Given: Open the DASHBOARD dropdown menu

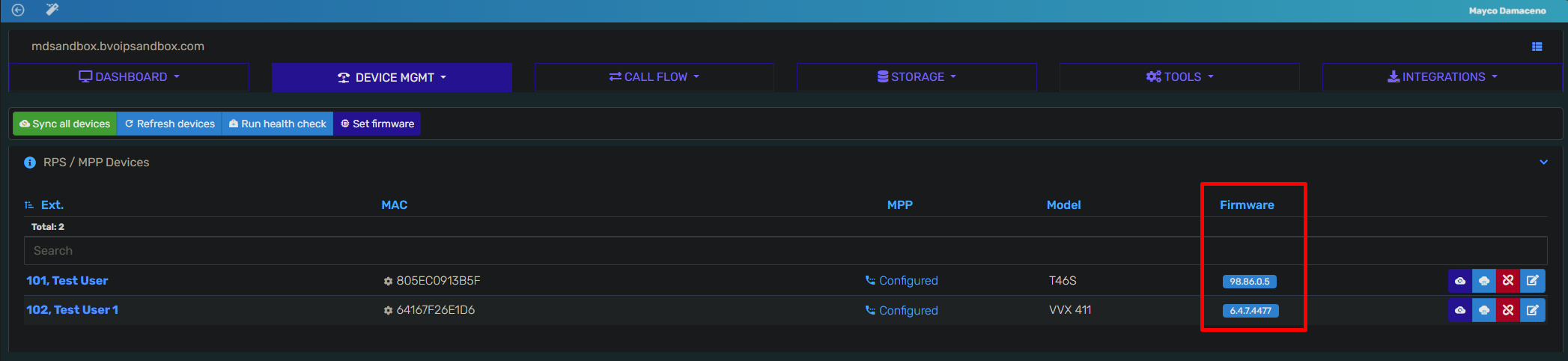Looking at the screenshot, I should tap(129, 77).
